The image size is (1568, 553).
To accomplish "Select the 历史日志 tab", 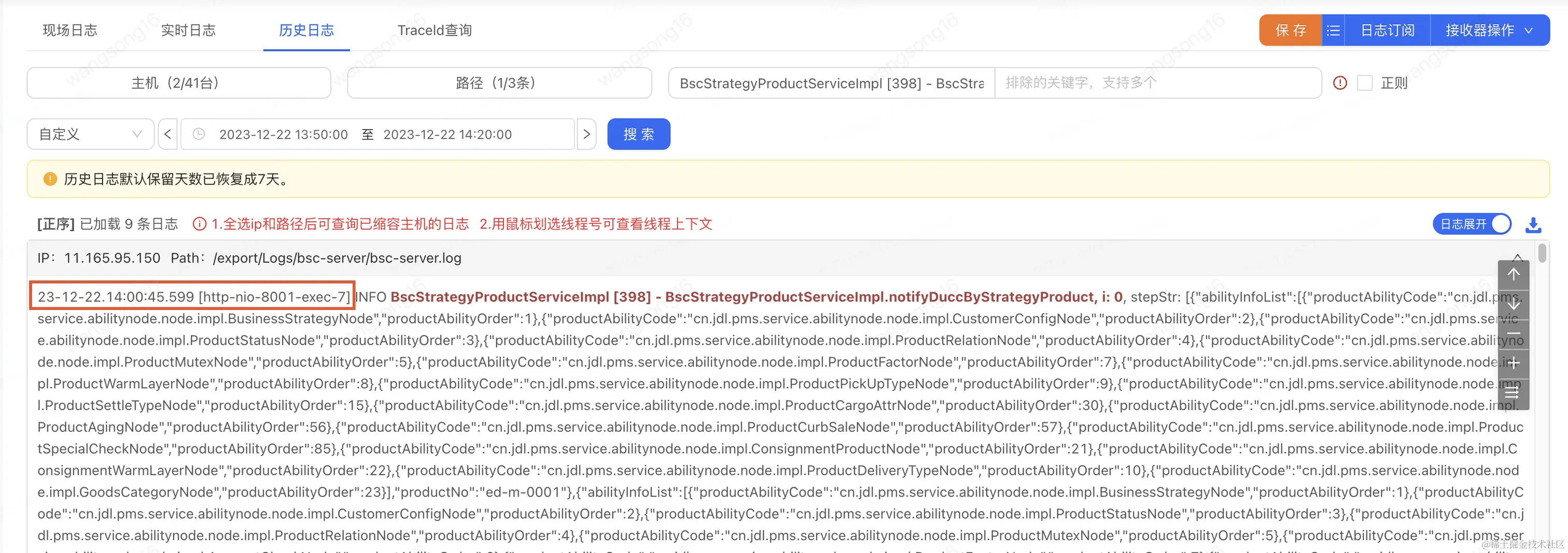I will [x=306, y=31].
